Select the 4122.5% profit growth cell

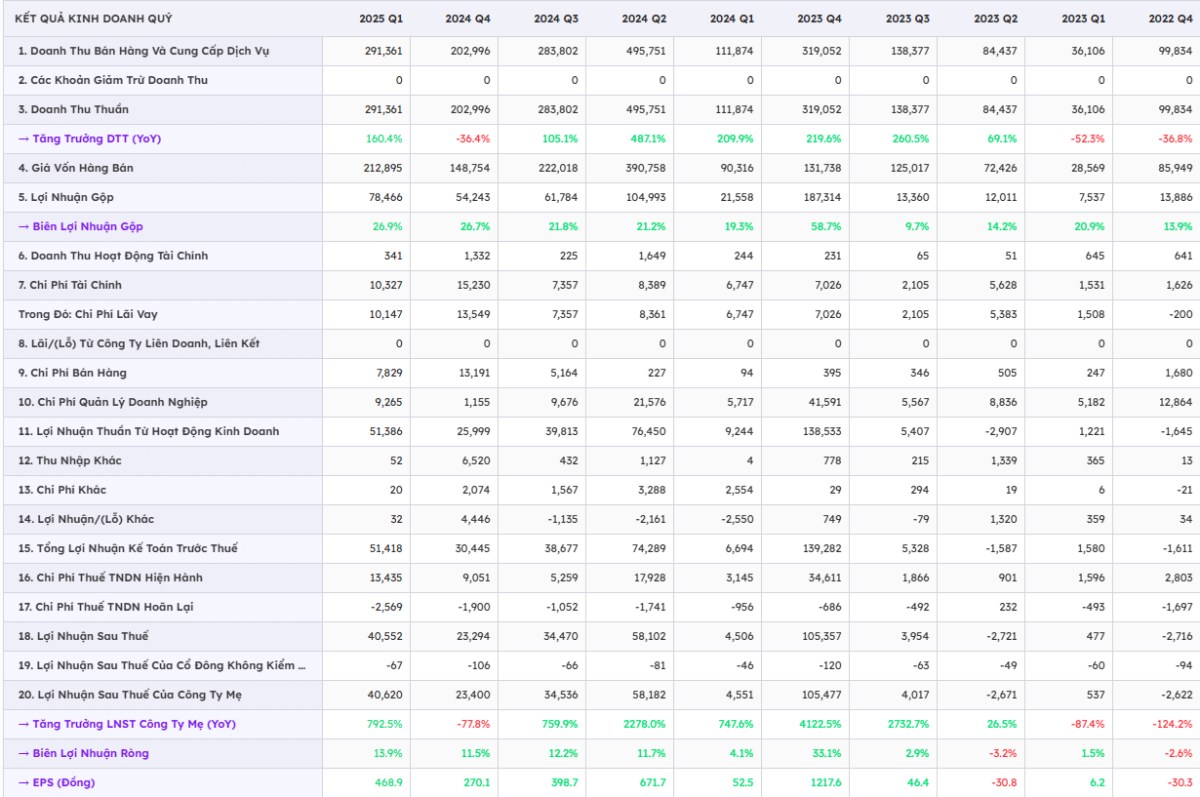pos(818,724)
